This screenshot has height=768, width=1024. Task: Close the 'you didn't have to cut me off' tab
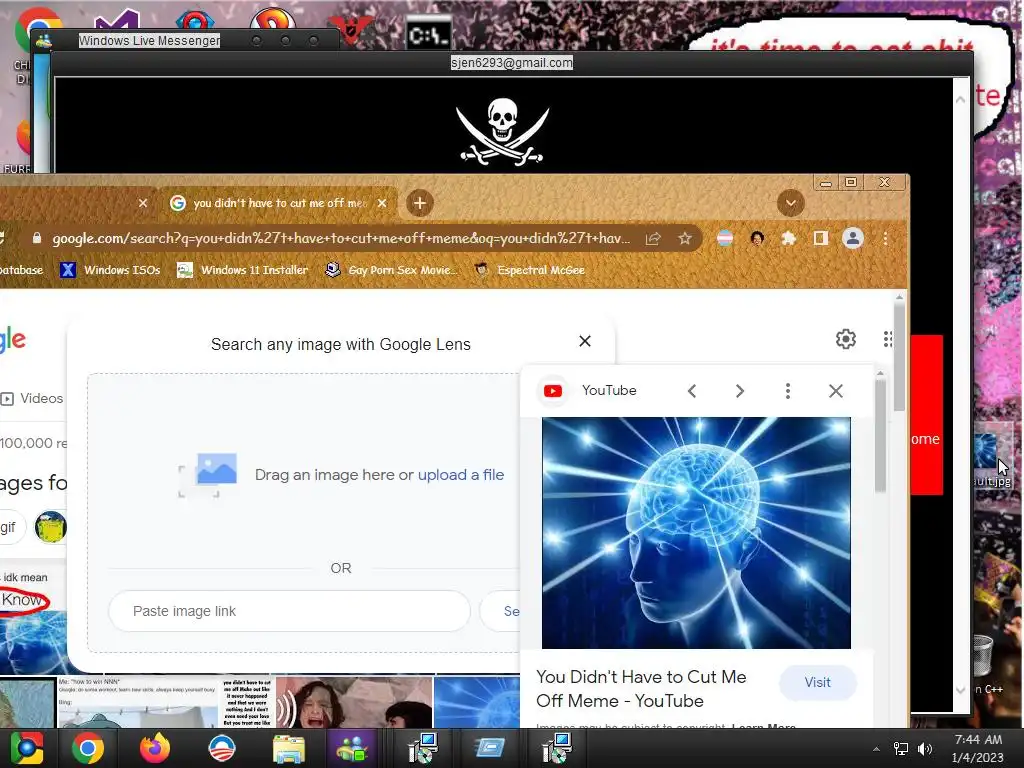[382, 203]
